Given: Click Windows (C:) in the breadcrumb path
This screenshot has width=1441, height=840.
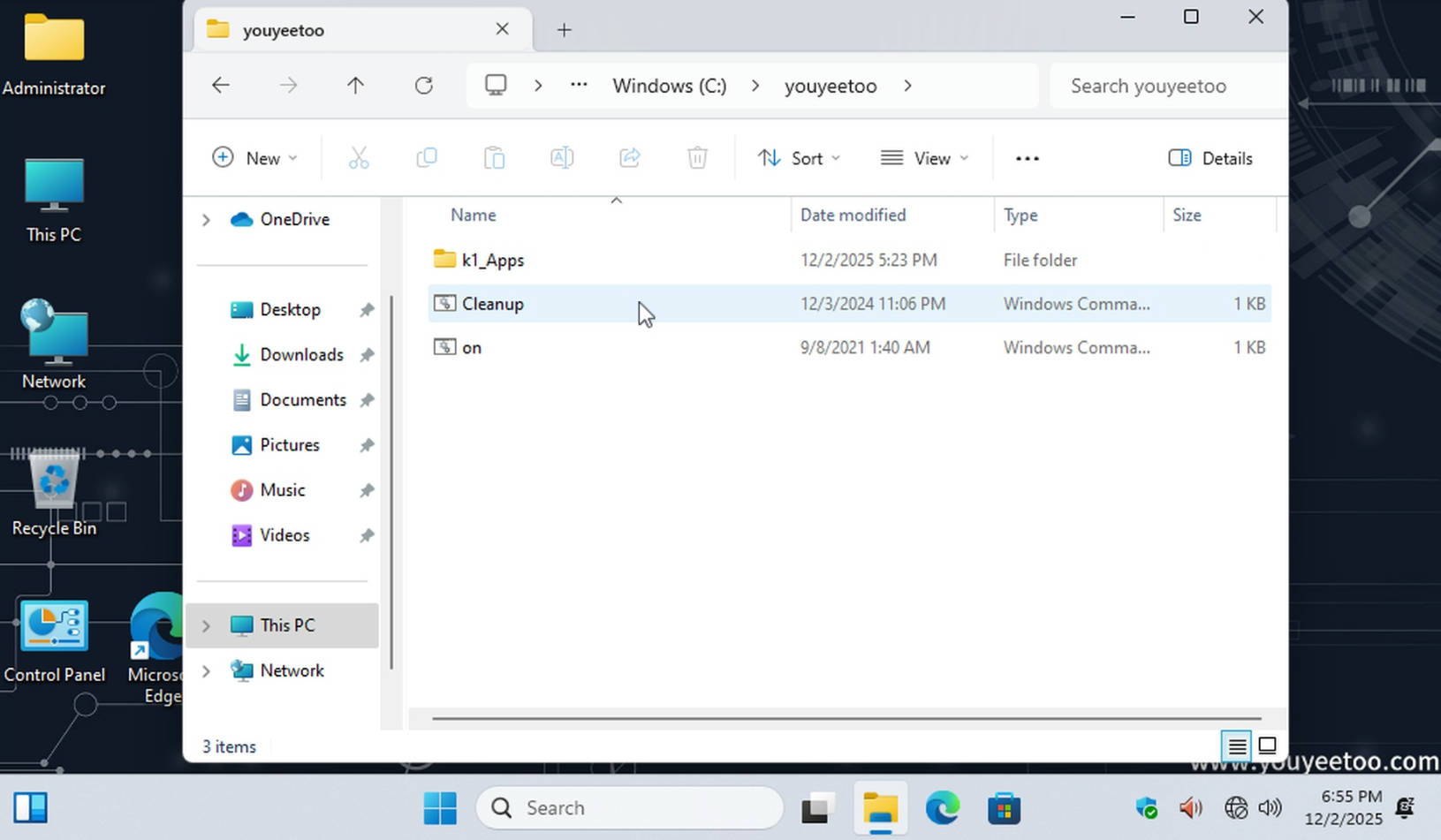Looking at the screenshot, I should point(669,86).
